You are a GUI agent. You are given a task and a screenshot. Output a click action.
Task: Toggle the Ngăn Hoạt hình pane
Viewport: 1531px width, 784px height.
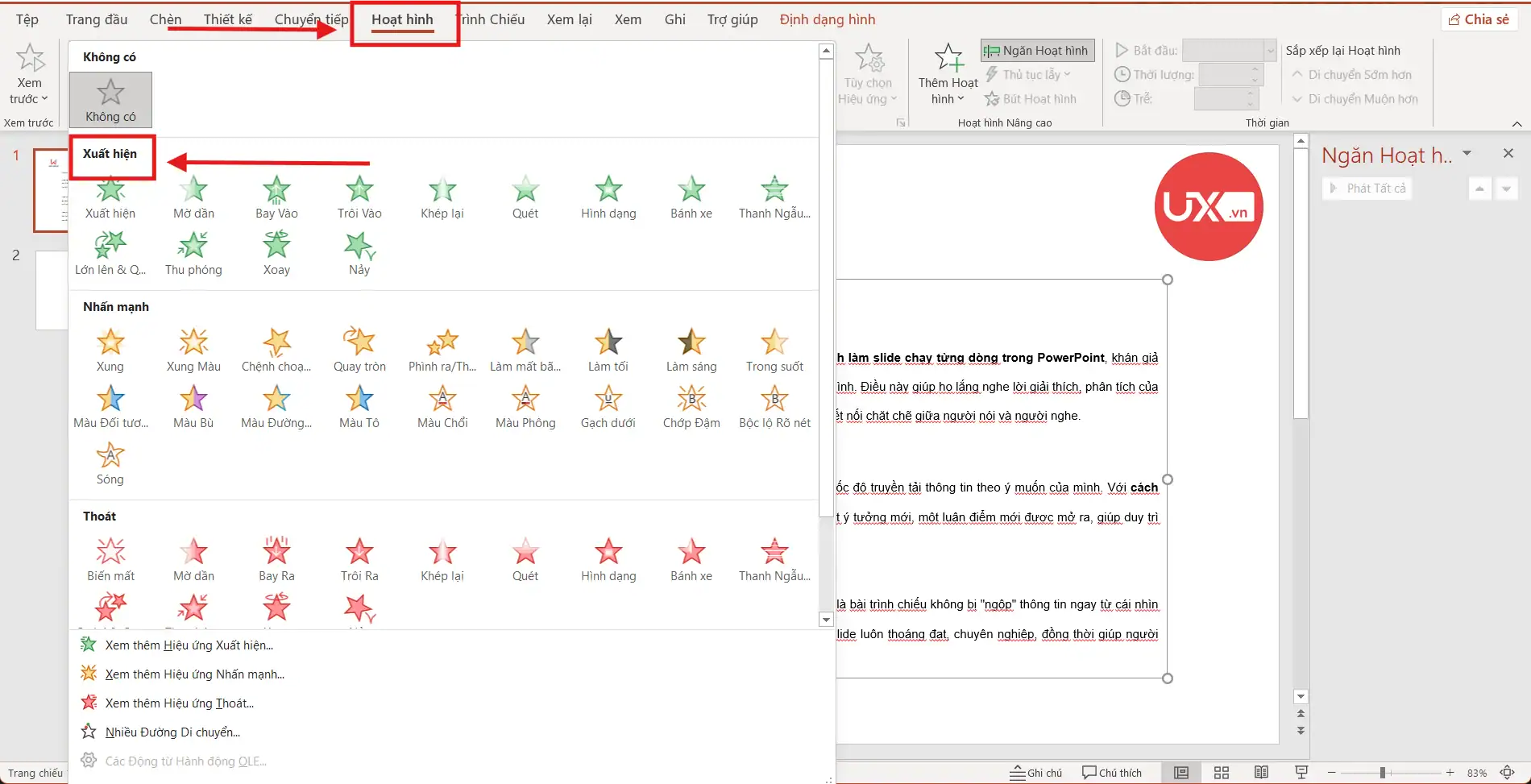tap(1037, 50)
